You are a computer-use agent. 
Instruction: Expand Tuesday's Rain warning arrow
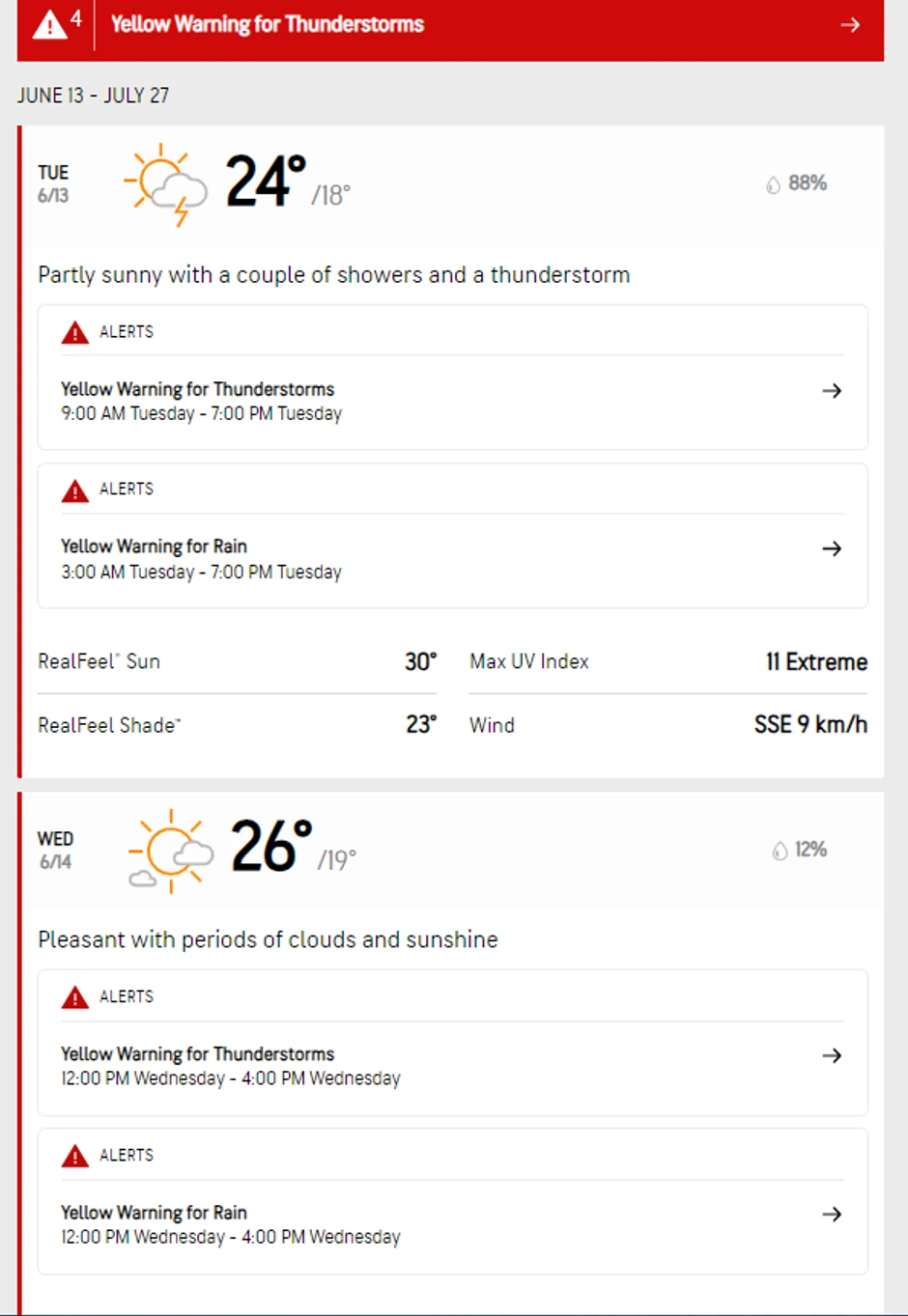(x=832, y=548)
